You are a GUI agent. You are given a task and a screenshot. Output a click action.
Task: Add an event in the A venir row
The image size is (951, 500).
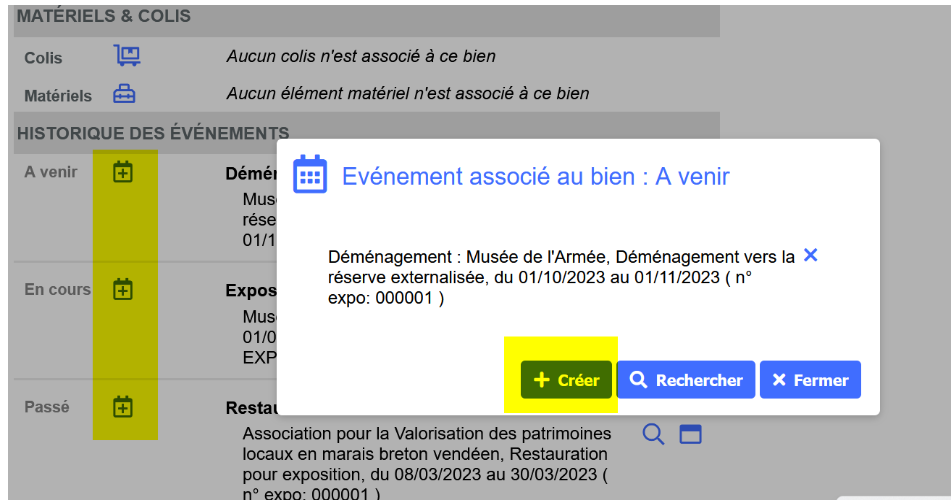[x=122, y=172]
